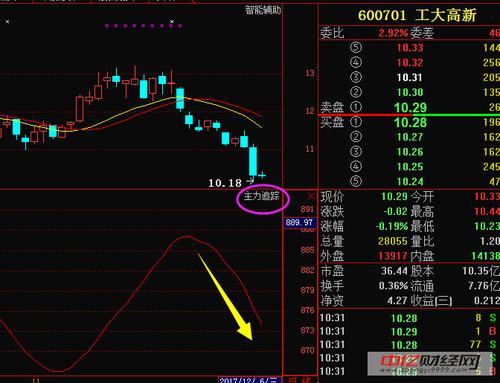Open the 主力追踪 indicator name label

(261, 196)
